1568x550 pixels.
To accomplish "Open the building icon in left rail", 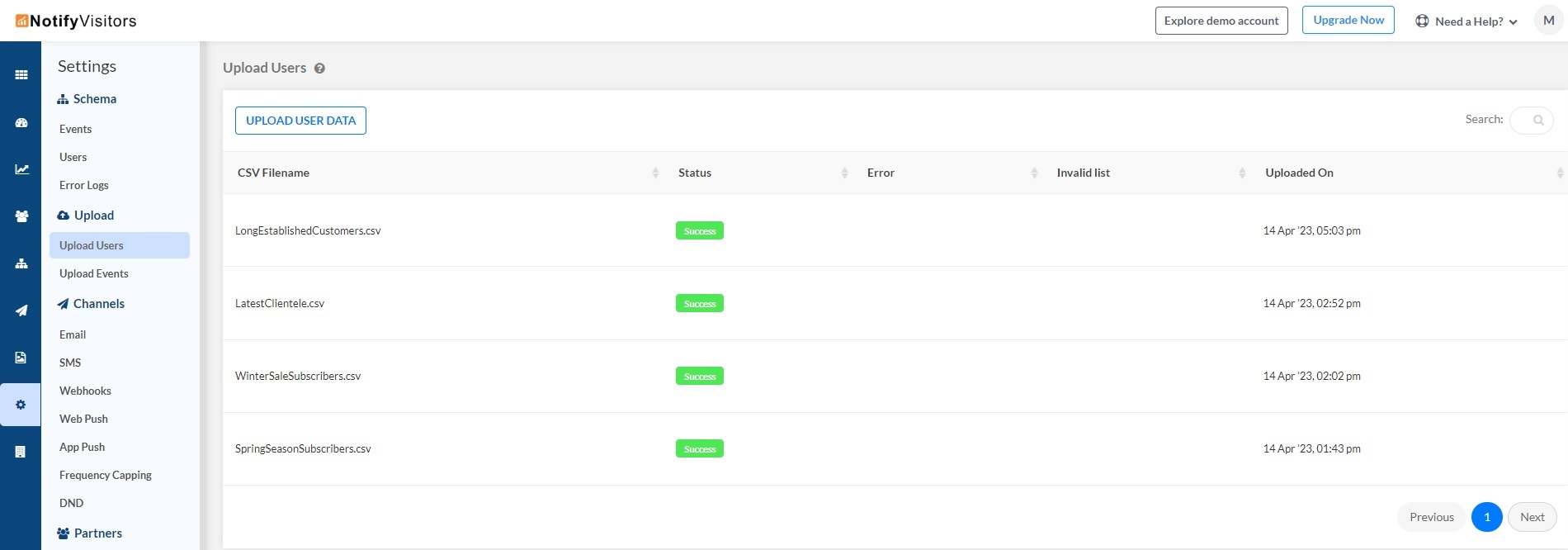I will click(x=21, y=452).
